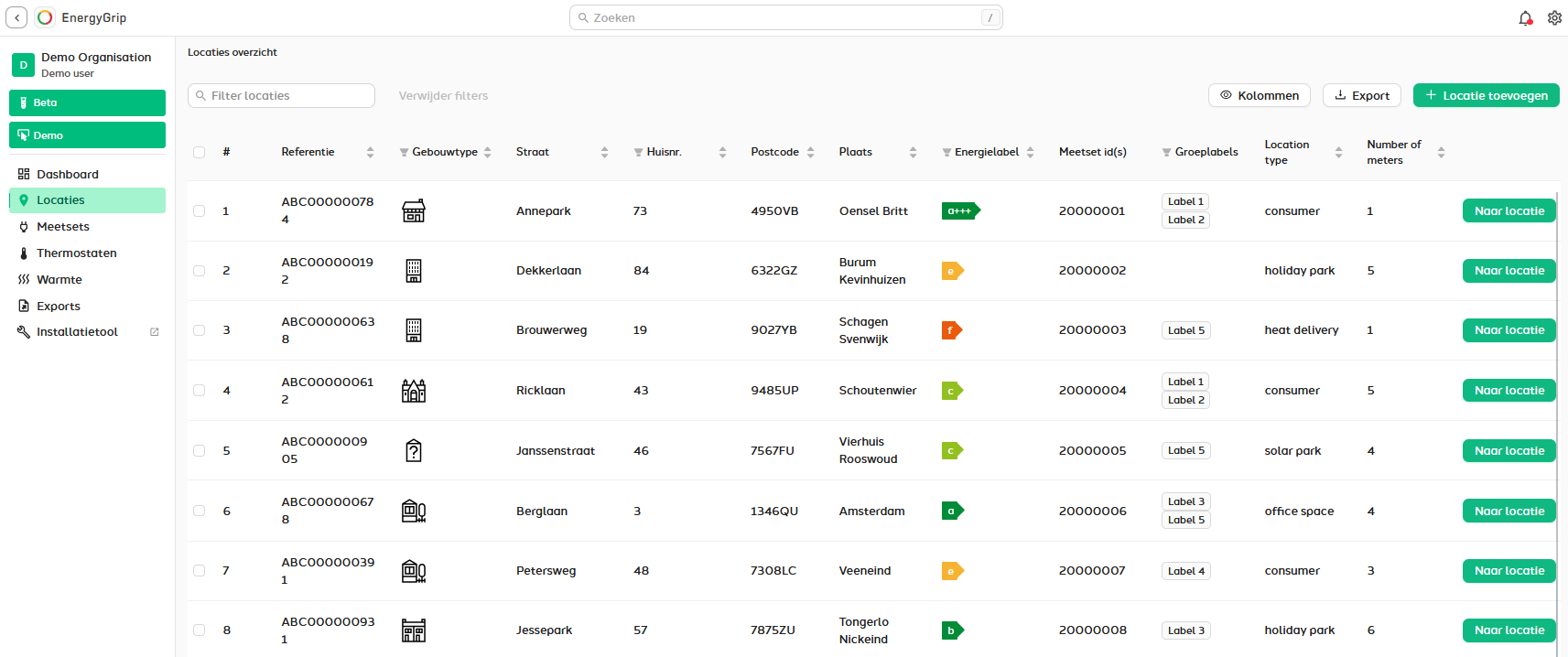1568x657 pixels.
Task: Click the filter icon on Groeplabels column
Action: tap(1166, 153)
